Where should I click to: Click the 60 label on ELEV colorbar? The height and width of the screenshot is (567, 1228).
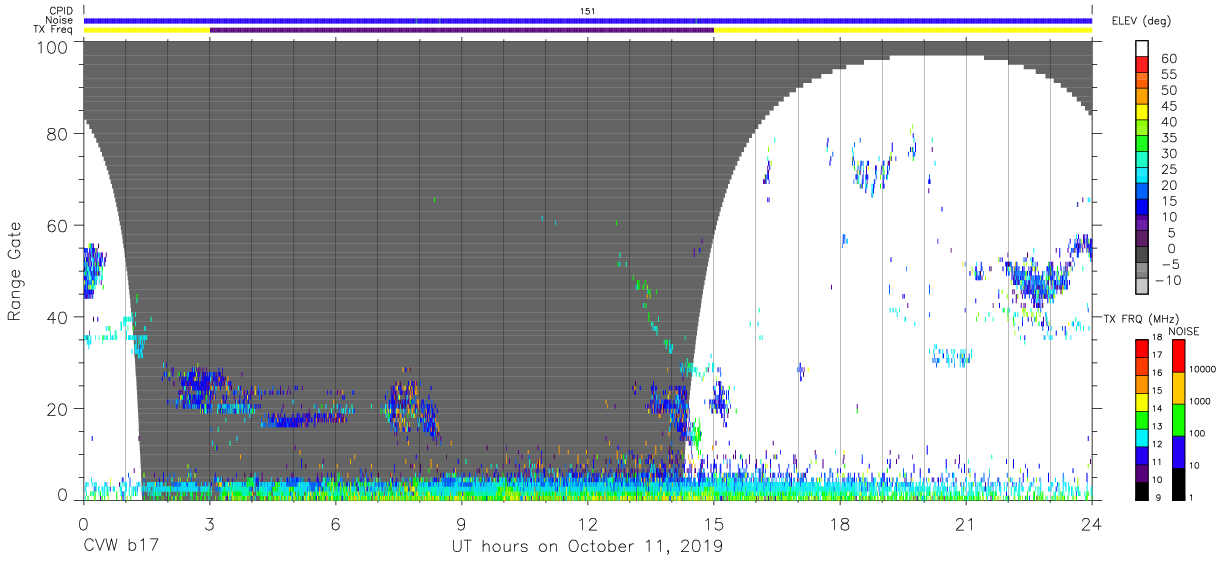tap(1169, 59)
